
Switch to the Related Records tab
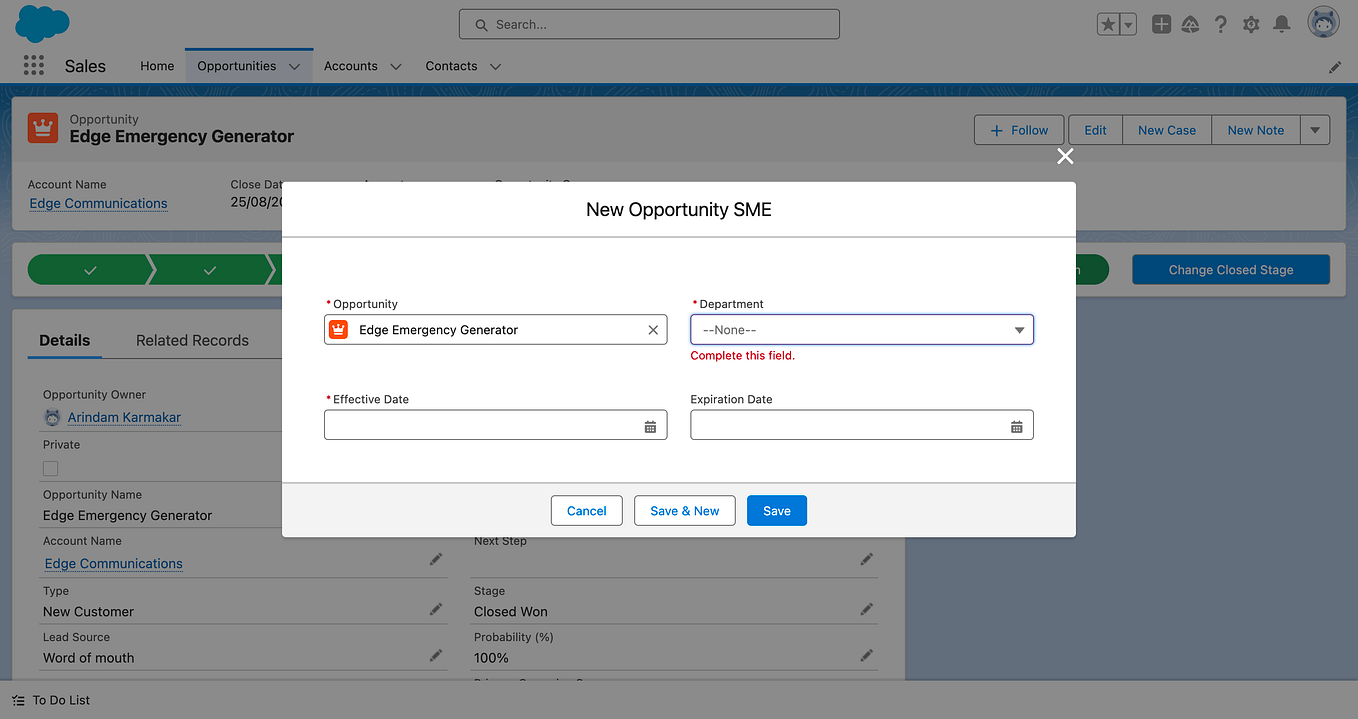192,340
